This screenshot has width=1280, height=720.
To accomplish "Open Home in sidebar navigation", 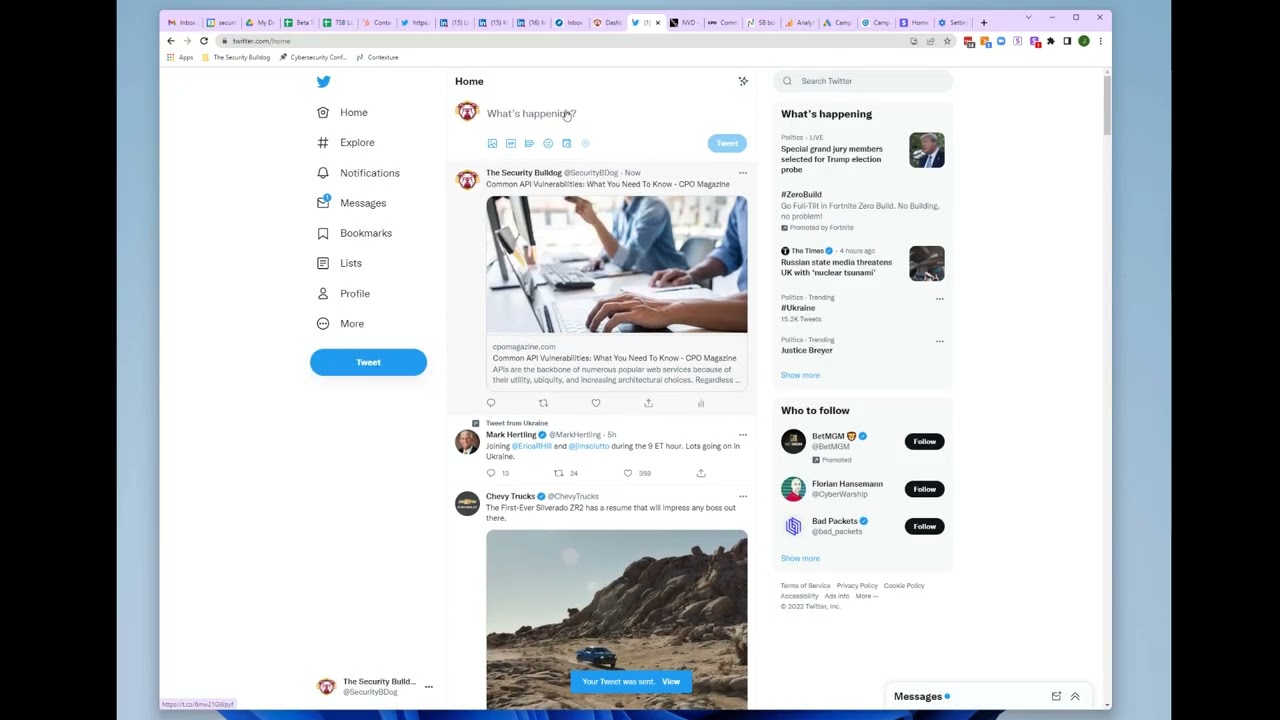I will [x=343, y=113].
